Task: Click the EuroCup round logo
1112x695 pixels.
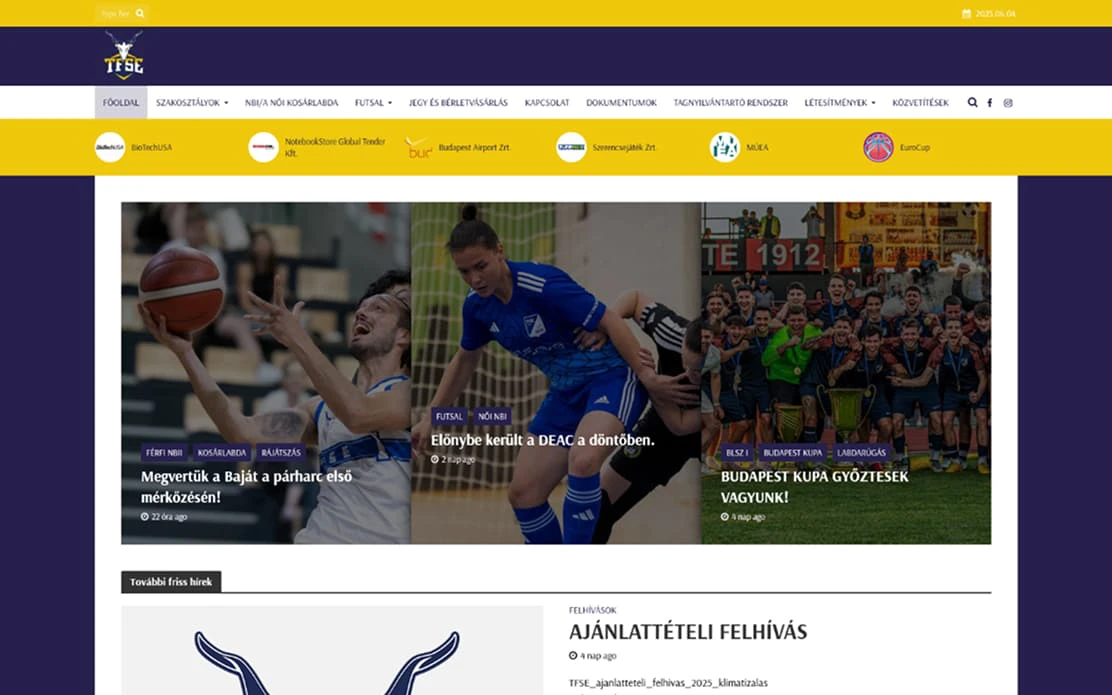Action: [879, 148]
